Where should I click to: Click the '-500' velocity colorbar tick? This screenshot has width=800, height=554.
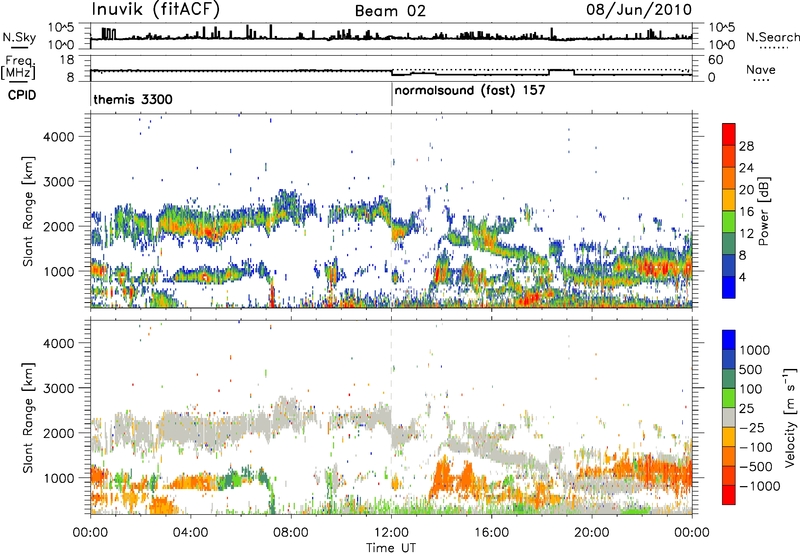pyautogui.click(x=758, y=467)
